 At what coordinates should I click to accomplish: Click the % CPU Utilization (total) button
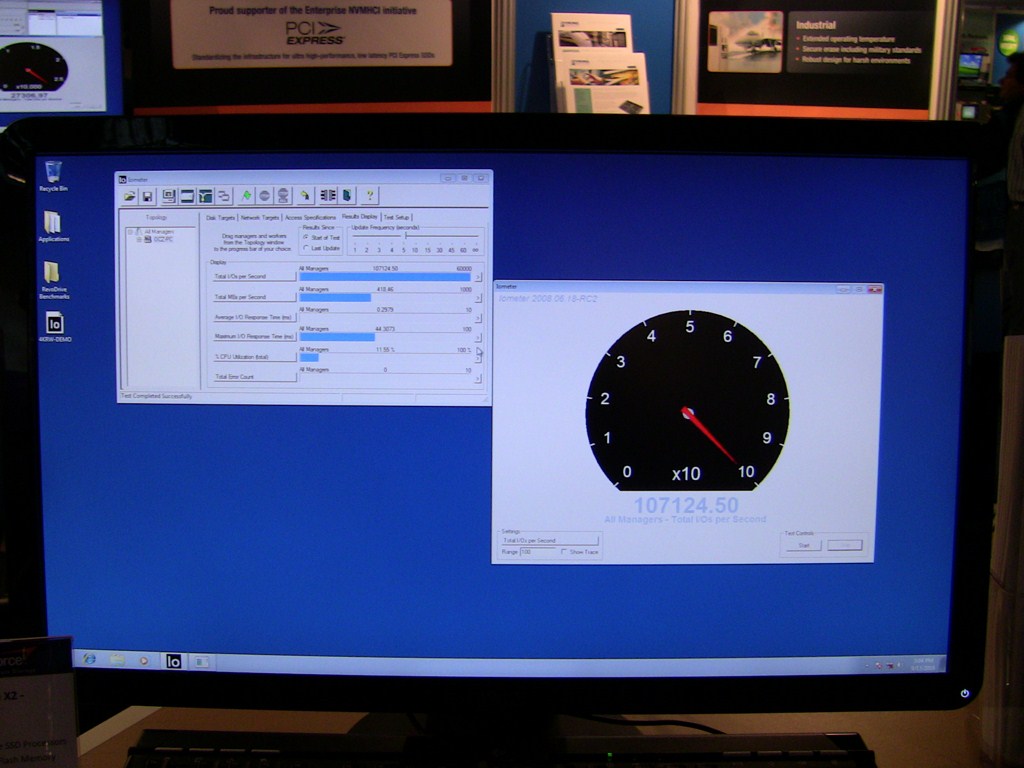pyautogui.click(x=254, y=357)
